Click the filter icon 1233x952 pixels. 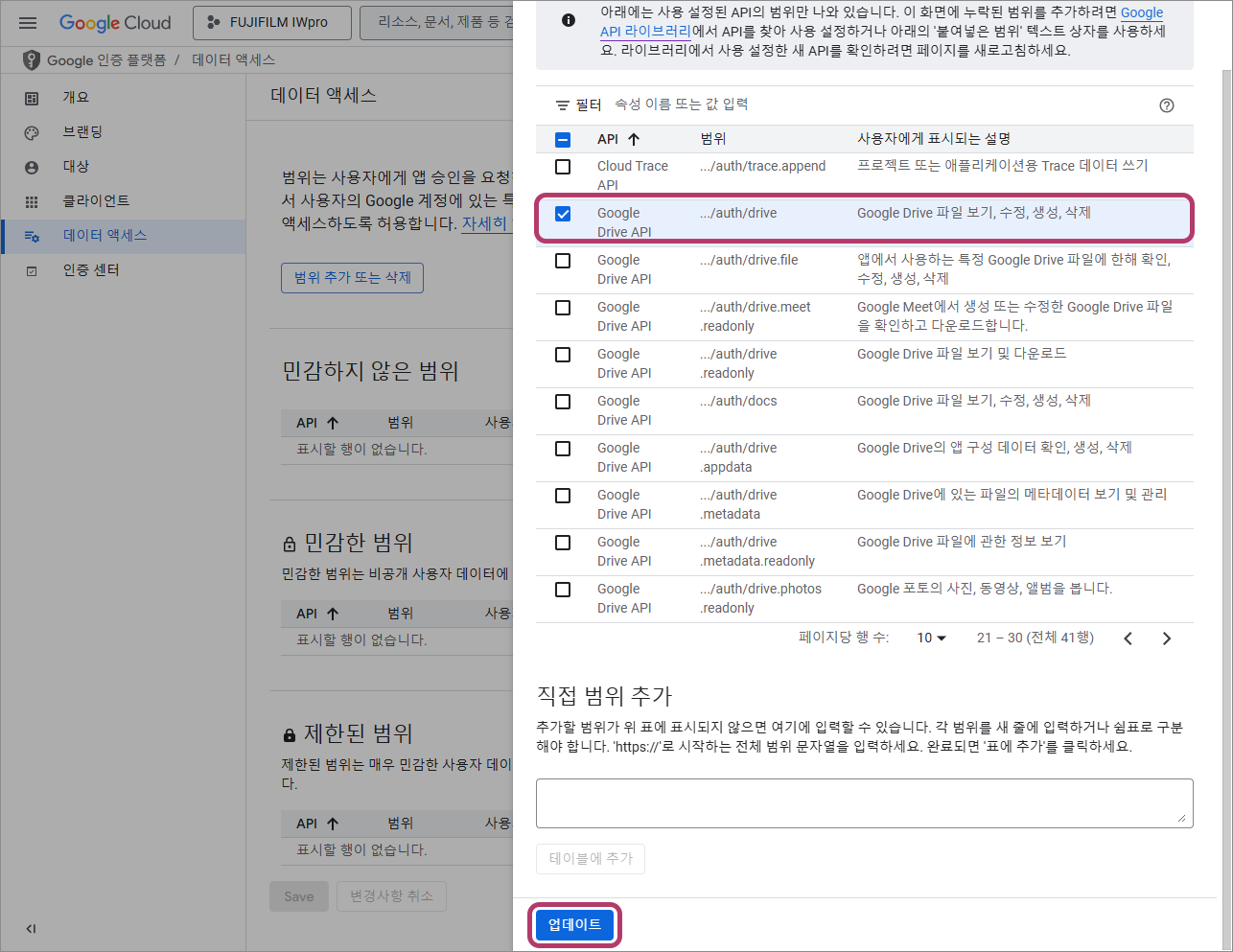(563, 105)
